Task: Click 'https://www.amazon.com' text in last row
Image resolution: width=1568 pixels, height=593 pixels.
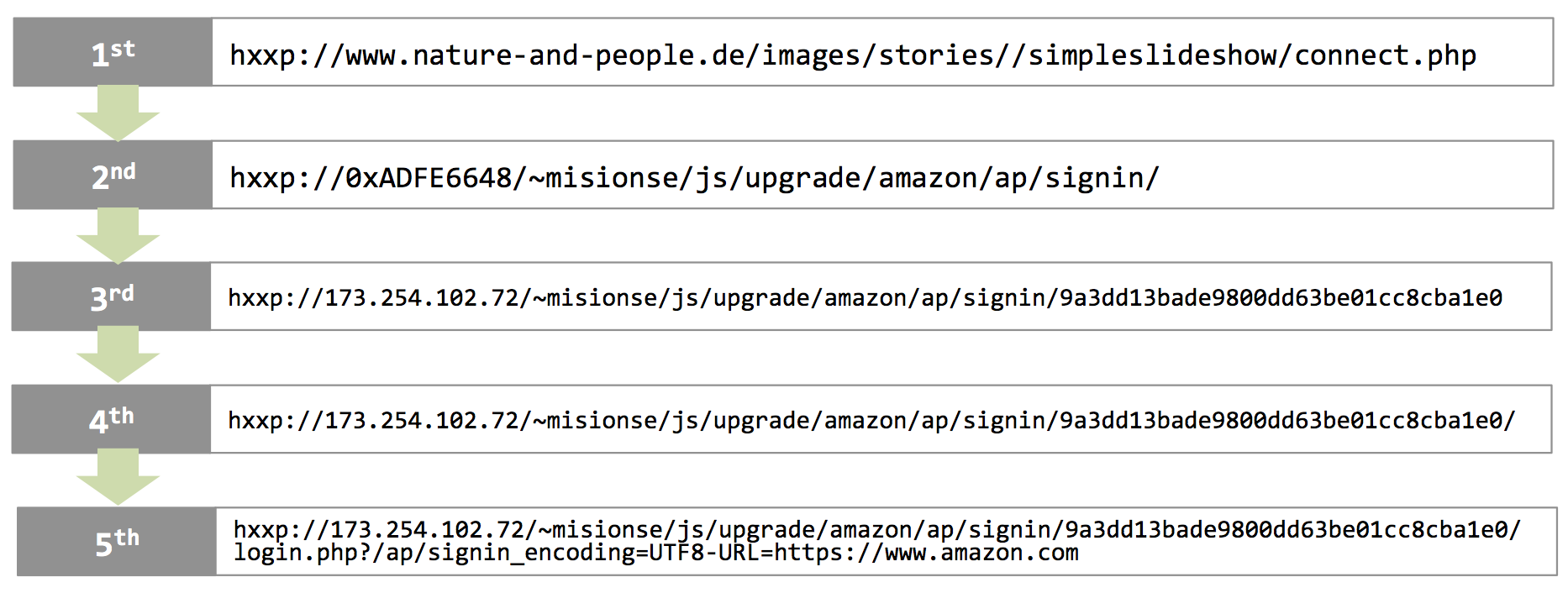Action: point(926,553)
